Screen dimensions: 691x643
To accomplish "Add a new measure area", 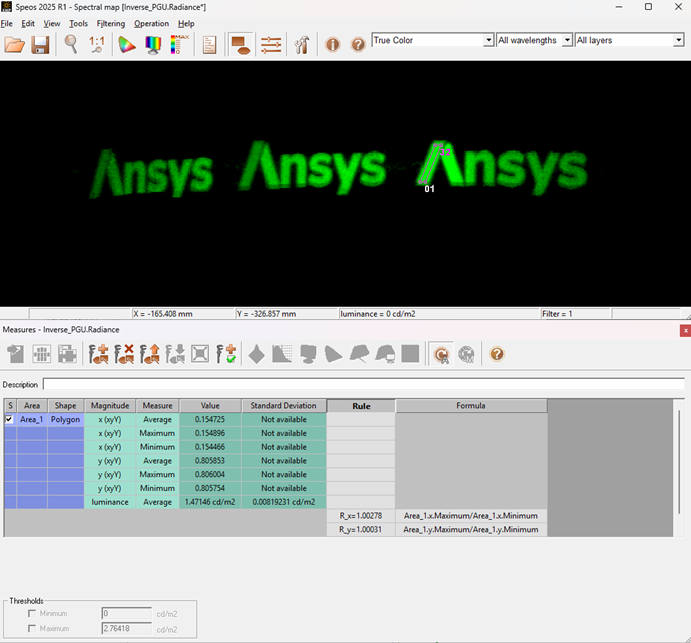I will (98, 354).
